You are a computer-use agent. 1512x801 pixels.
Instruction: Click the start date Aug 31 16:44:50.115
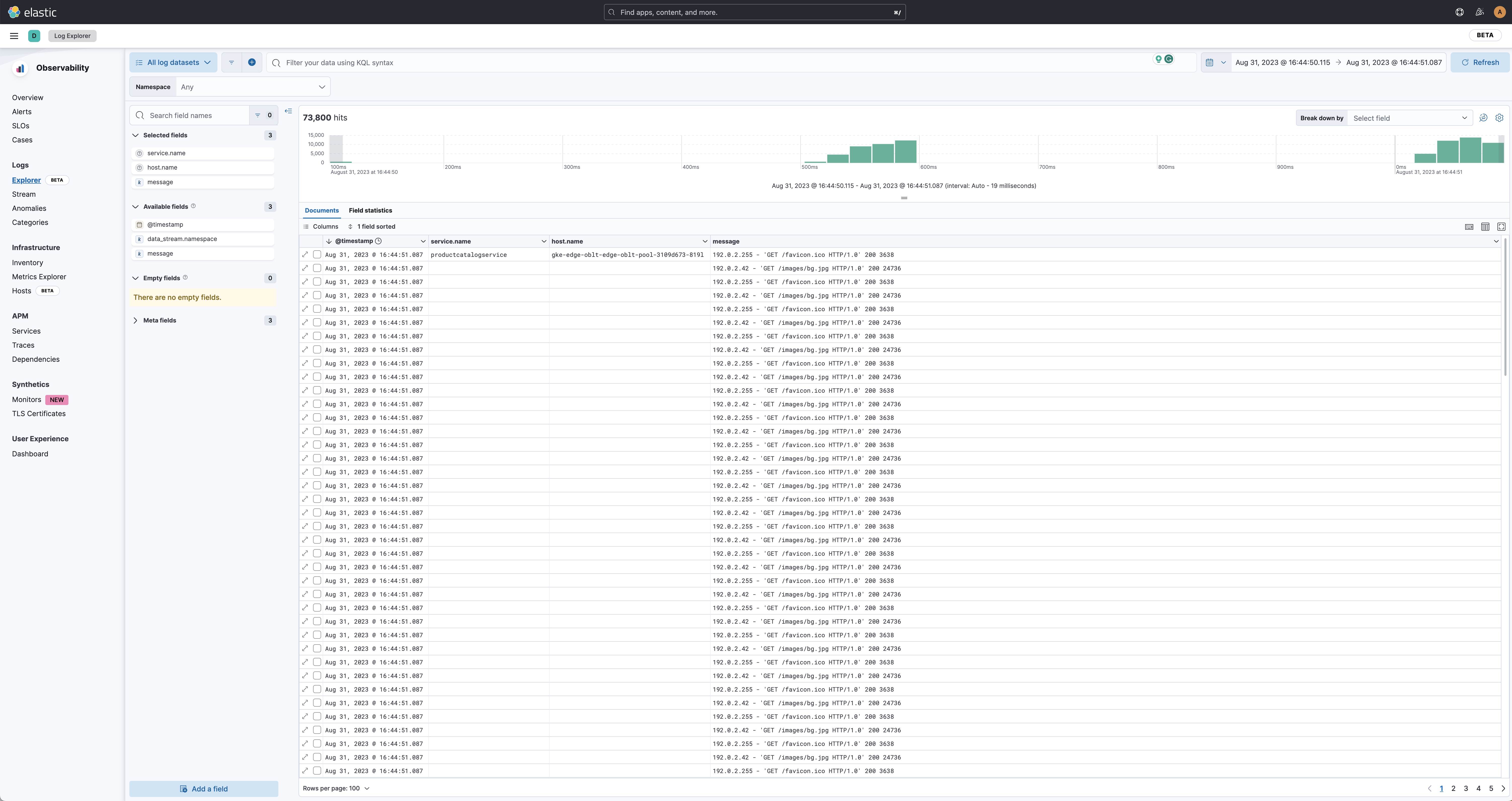click(1282, 62)
